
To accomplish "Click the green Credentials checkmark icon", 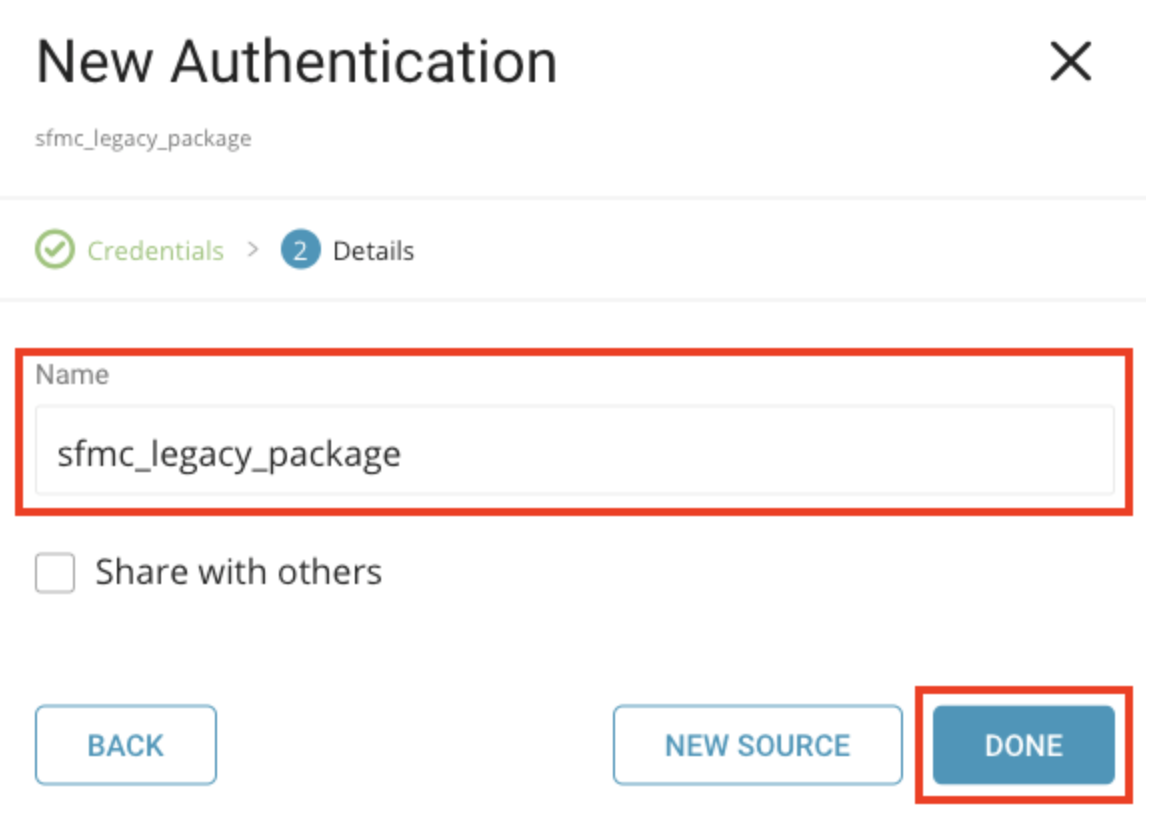I will (54, 250).
